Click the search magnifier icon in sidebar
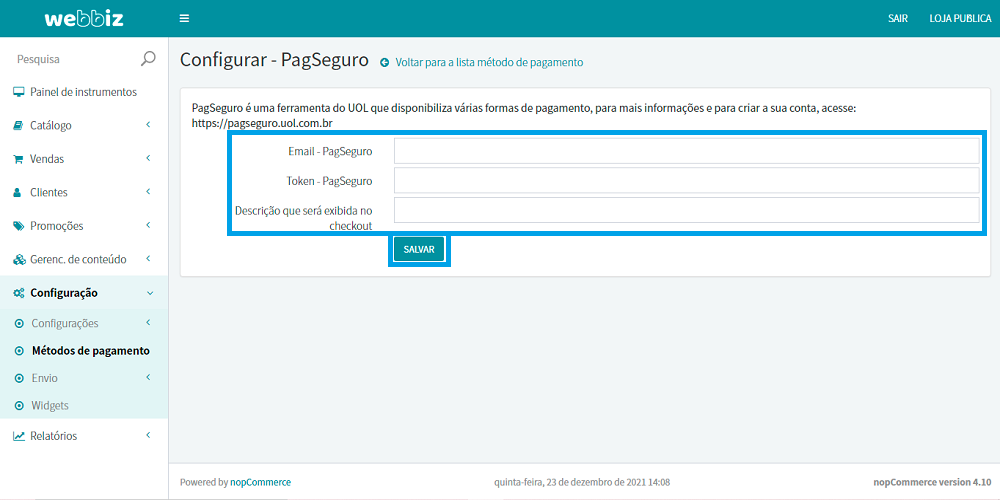This screenshot has width=1000, height=500. (x=148, y=59)
